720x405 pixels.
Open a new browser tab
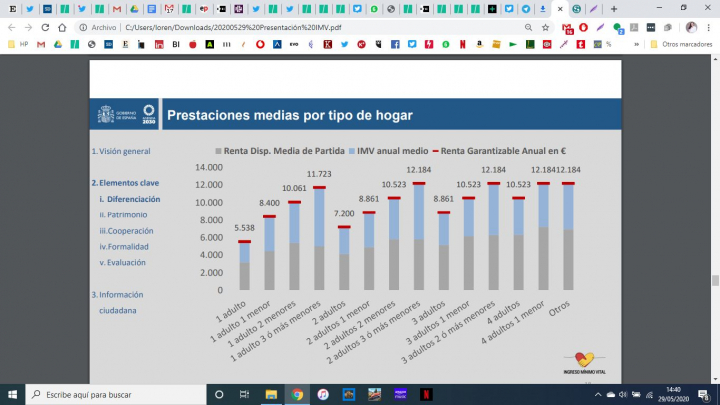[x=613, y=8]
